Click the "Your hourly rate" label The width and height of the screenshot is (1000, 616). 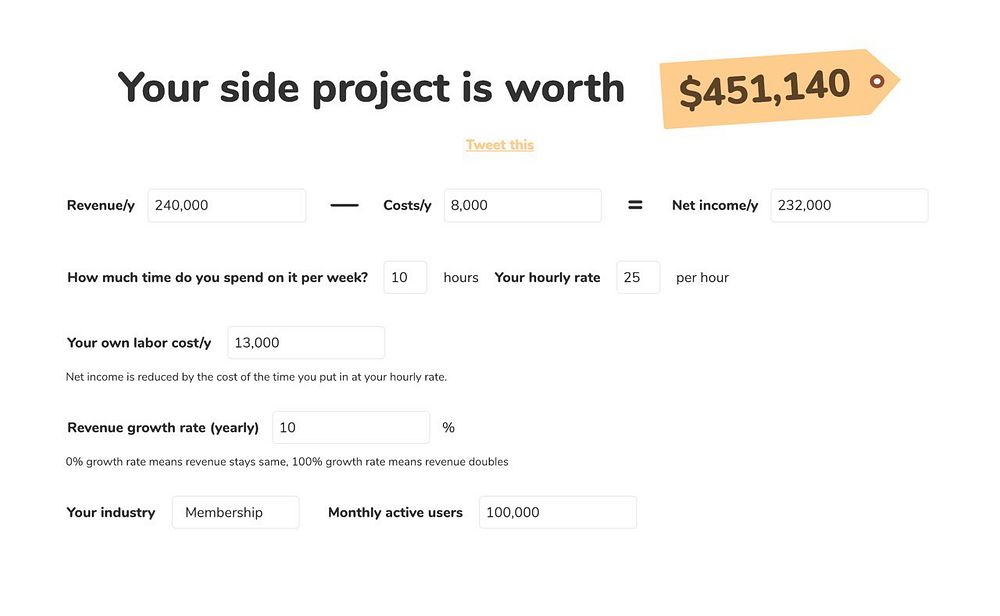[x=547, y=278]
